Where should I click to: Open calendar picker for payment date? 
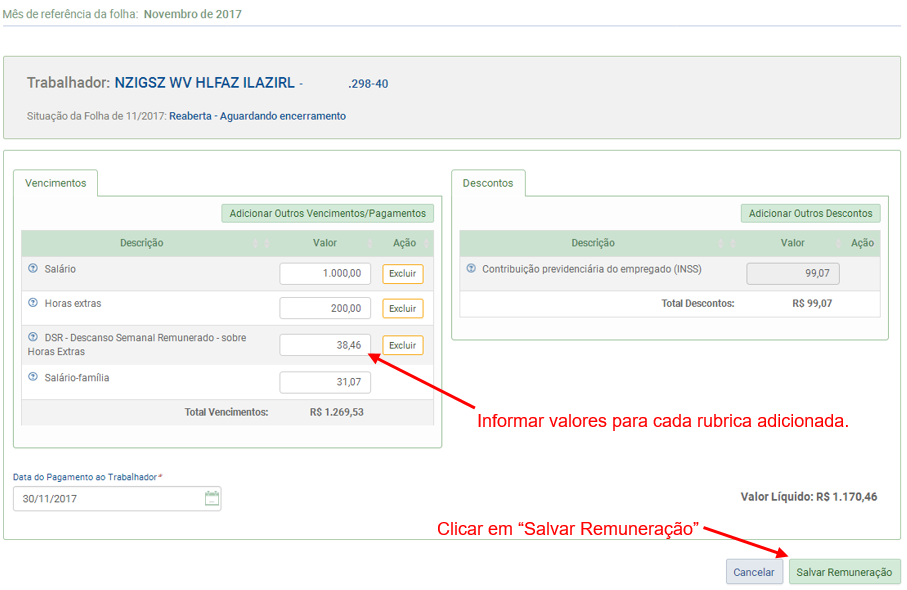pos(212,498)
